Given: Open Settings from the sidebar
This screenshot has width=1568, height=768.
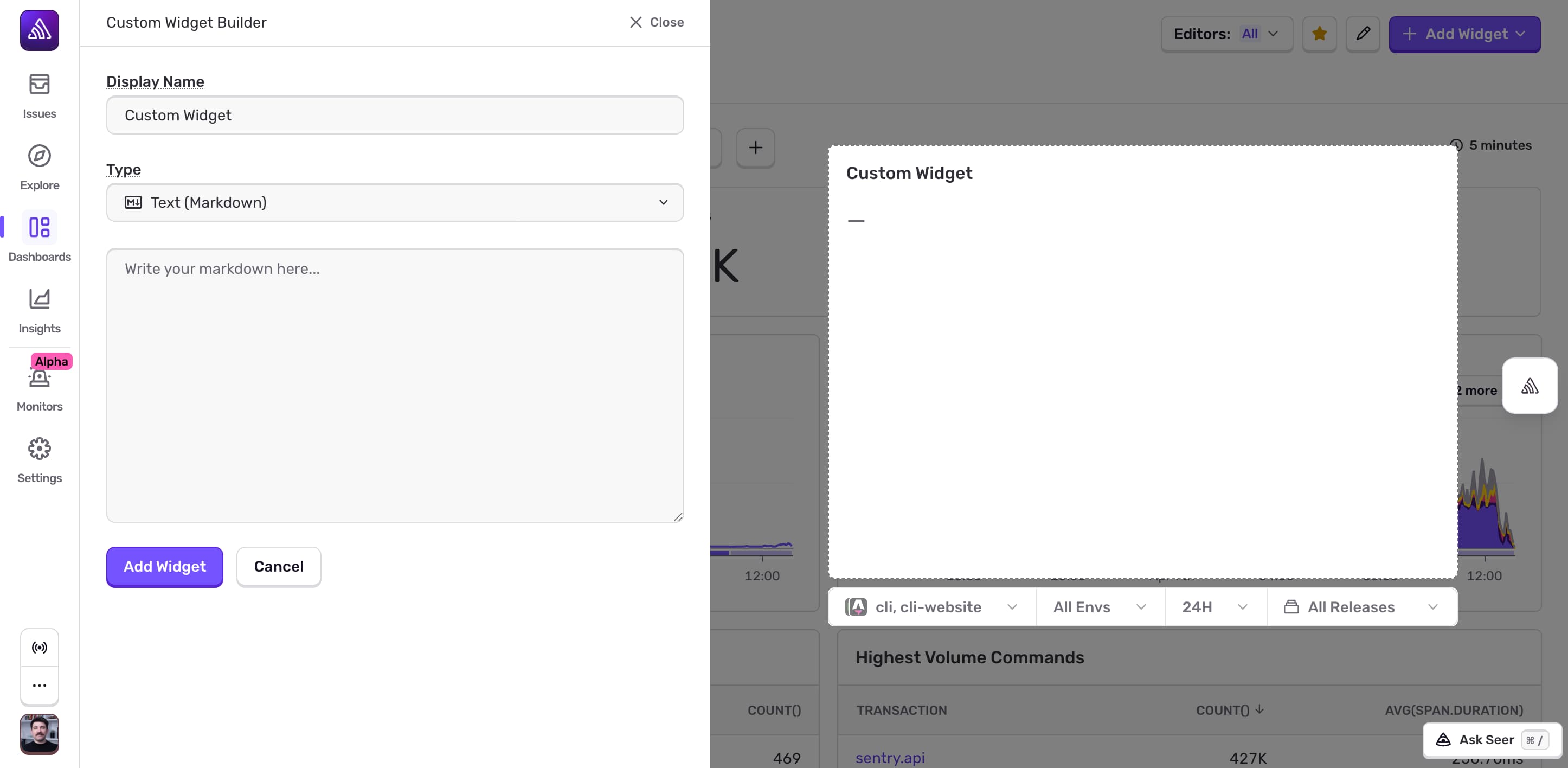Looking at the screenshot, I should click(x=39, y=459).
